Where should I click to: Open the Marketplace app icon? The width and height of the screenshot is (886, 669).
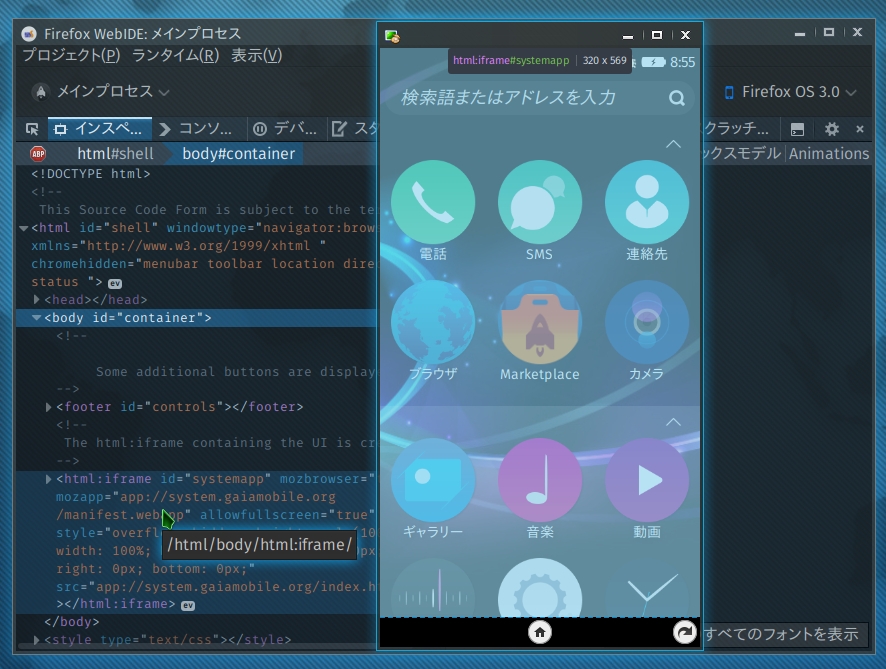540,322
